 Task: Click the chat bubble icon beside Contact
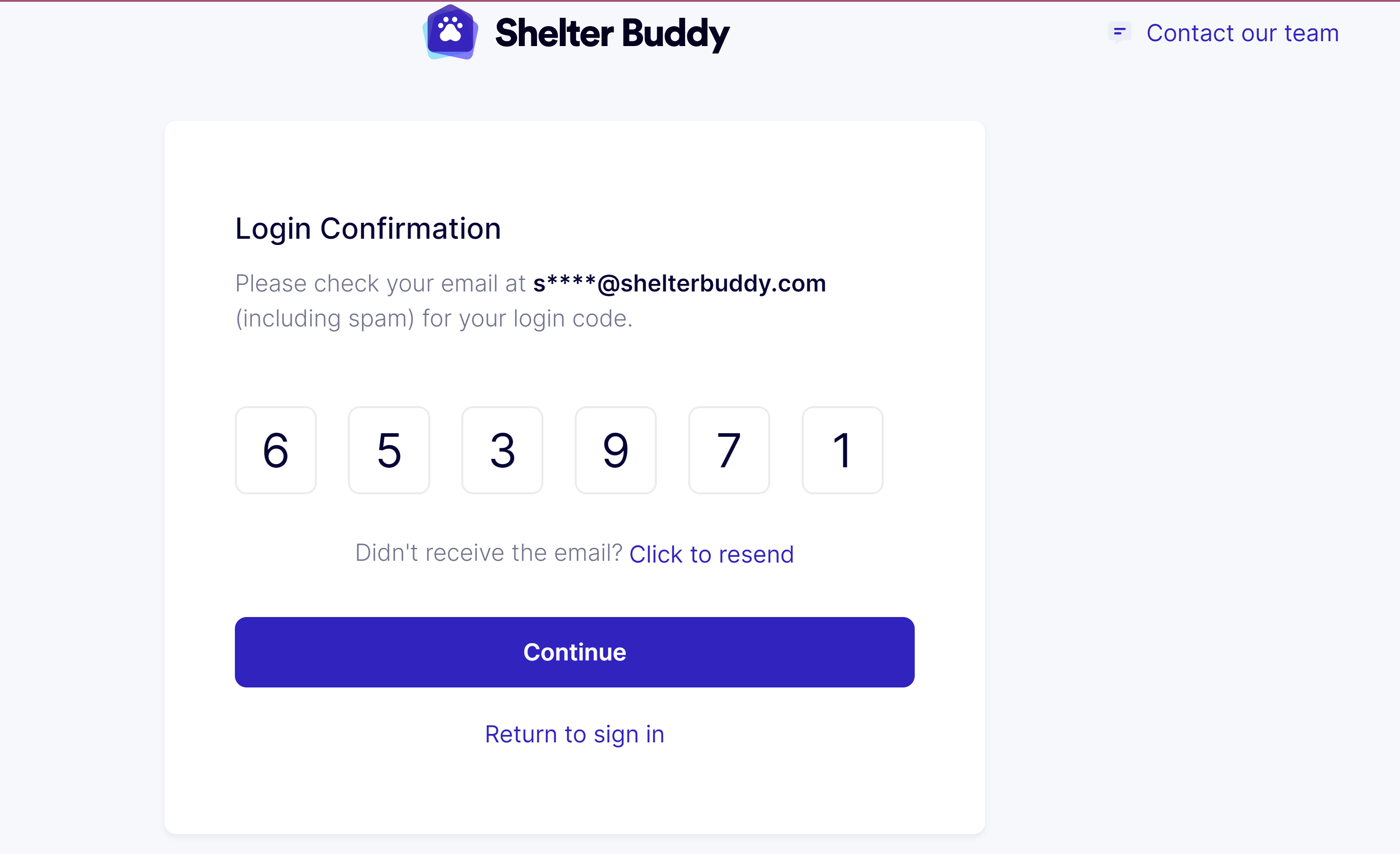[x=1119, y=32]
